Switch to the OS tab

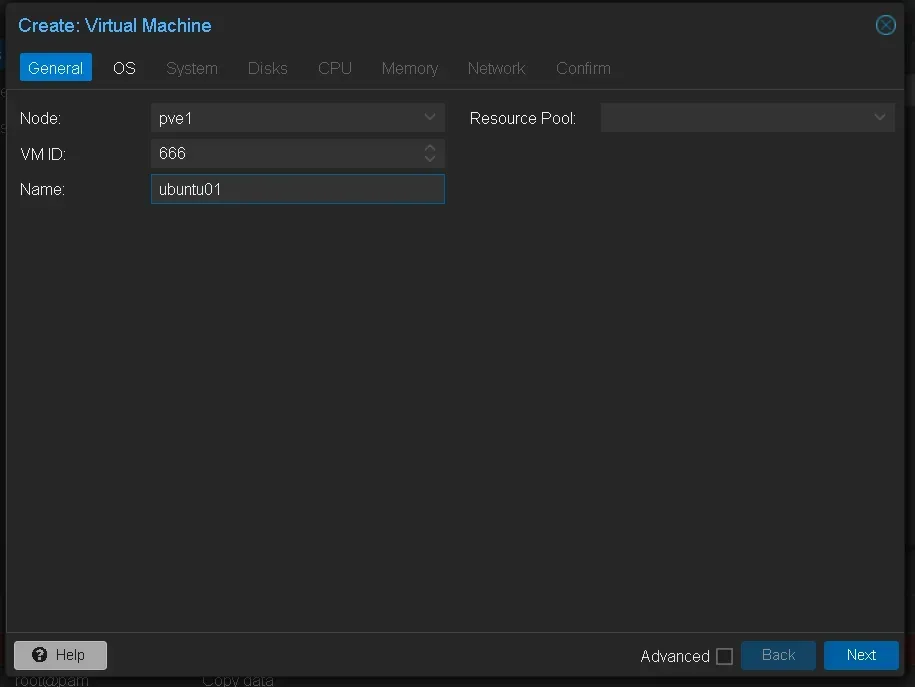124,68
